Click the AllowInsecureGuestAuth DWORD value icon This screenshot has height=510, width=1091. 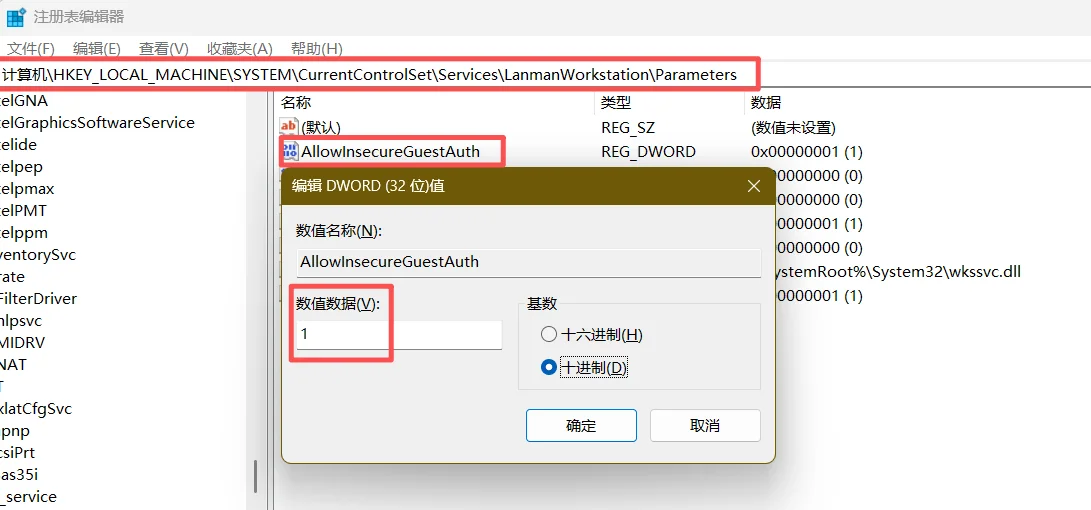click(x=289, y=151)
